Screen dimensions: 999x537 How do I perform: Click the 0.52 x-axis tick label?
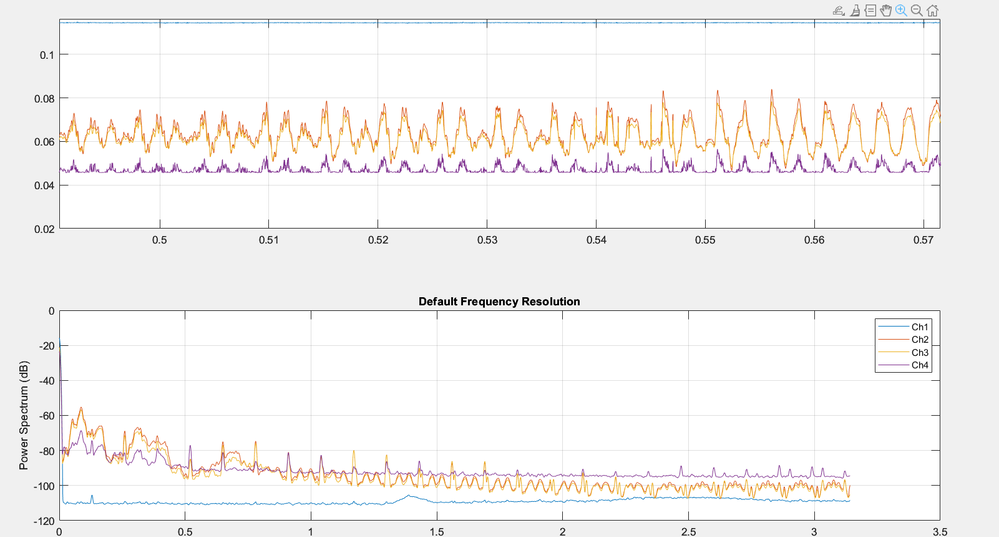[x=378, y=240]
